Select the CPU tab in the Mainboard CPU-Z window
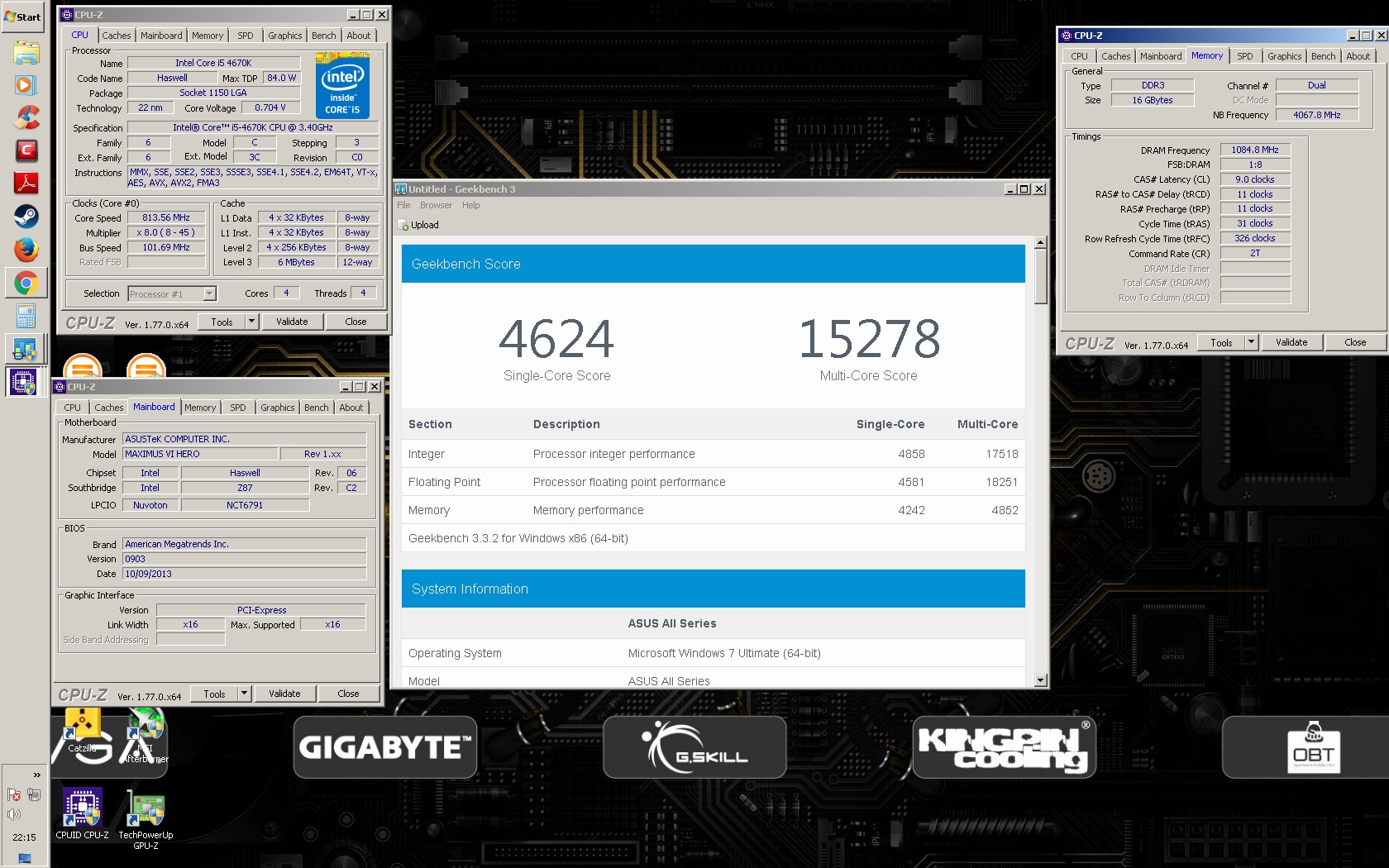Screen dimensions: 1389x868 tap(73, 408)
